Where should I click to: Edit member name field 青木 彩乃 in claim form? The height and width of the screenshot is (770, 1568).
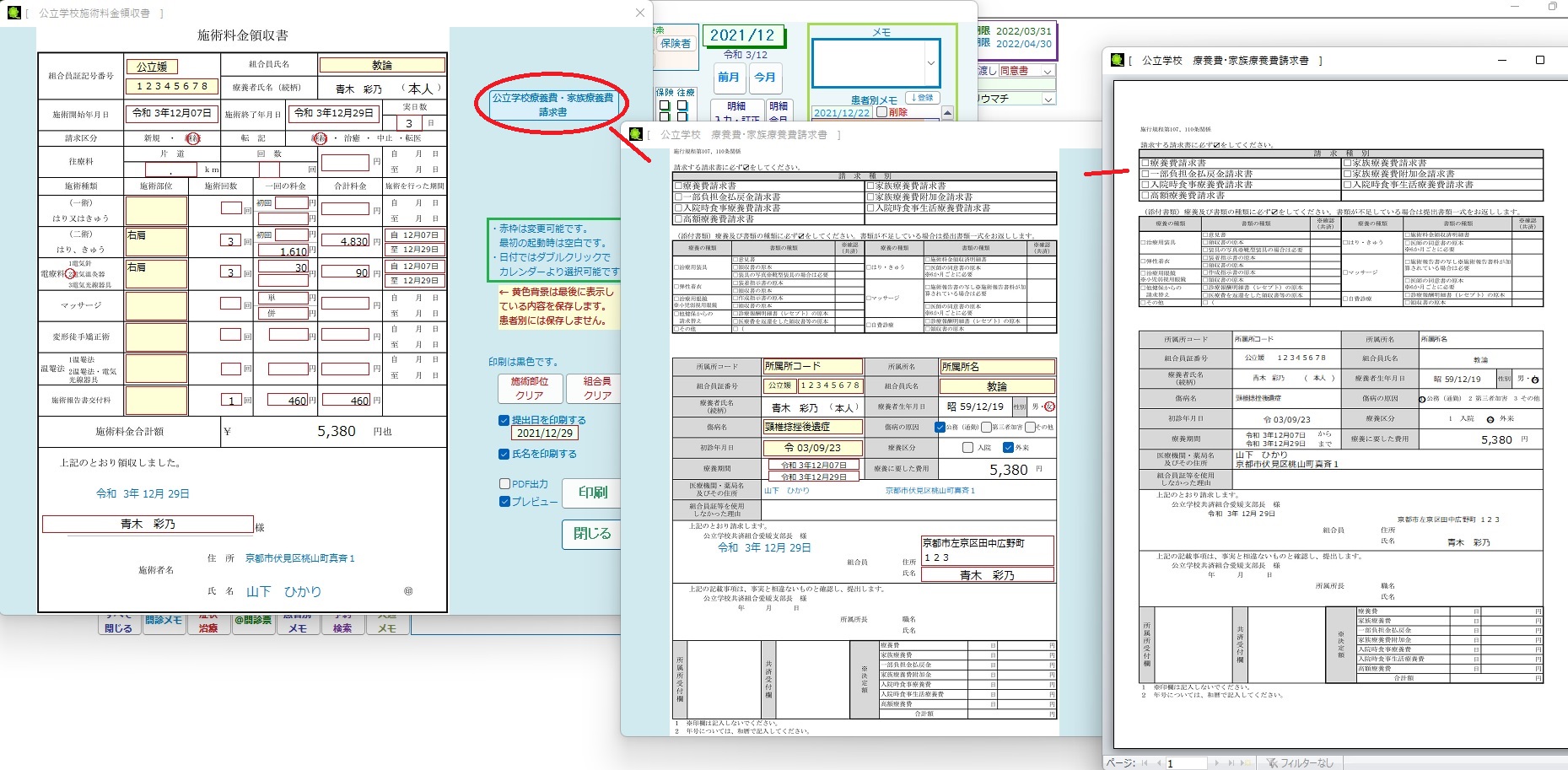pyautogui.click(x=988, y=575)
